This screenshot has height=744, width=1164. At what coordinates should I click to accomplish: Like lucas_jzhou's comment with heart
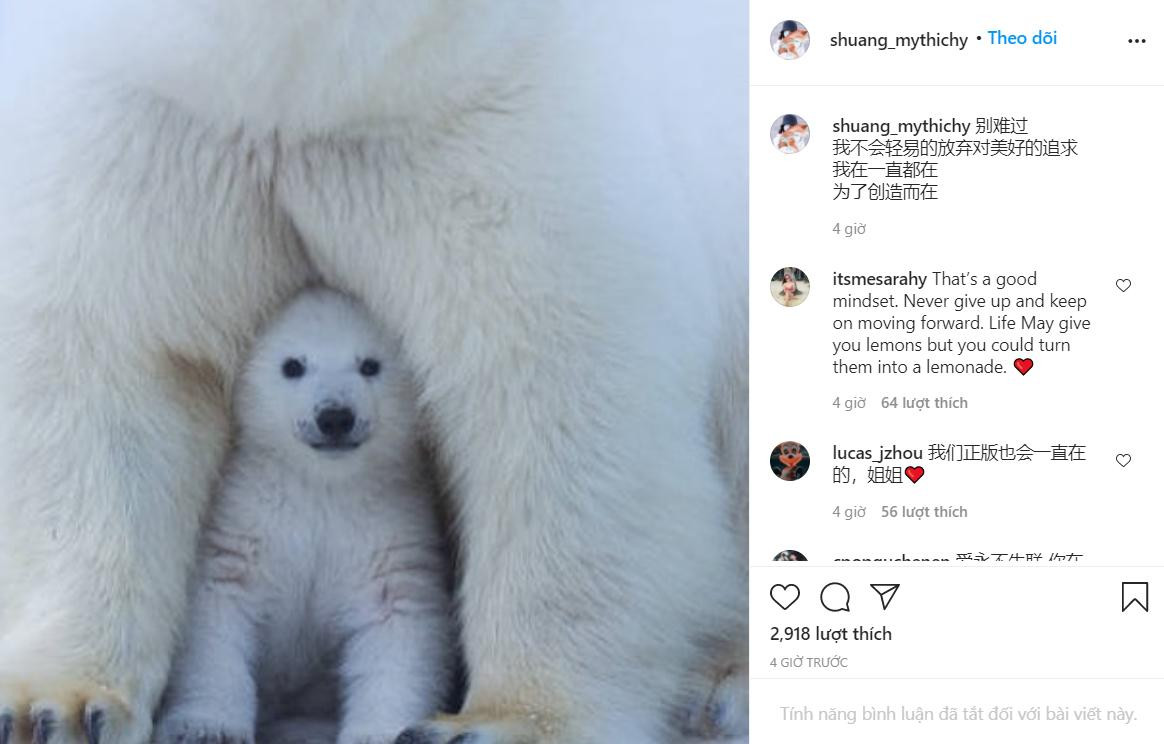pyautogui.click(x=1123, y=460)
